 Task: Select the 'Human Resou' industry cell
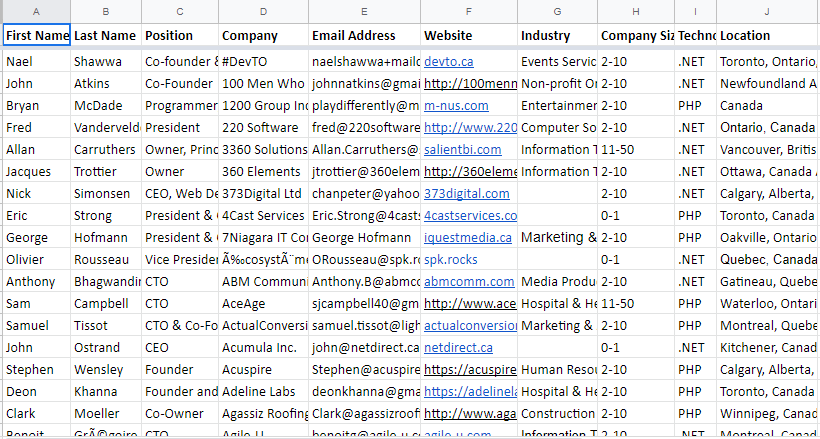(557, 369)
